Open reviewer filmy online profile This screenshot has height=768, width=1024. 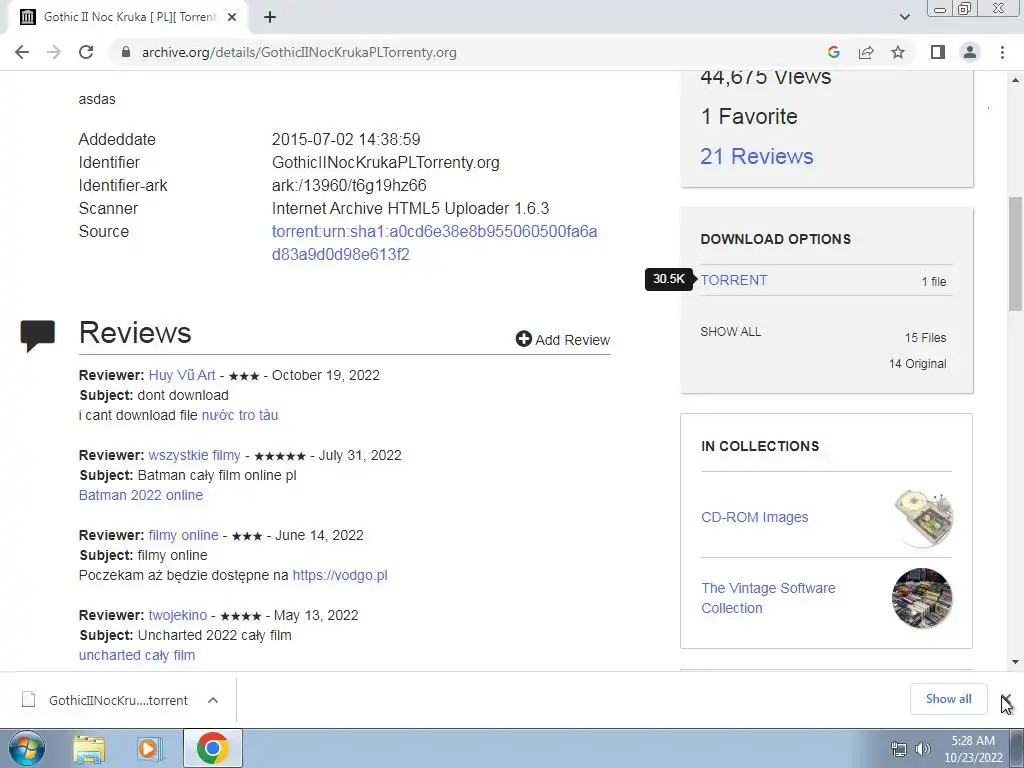(x=184, y=535)
